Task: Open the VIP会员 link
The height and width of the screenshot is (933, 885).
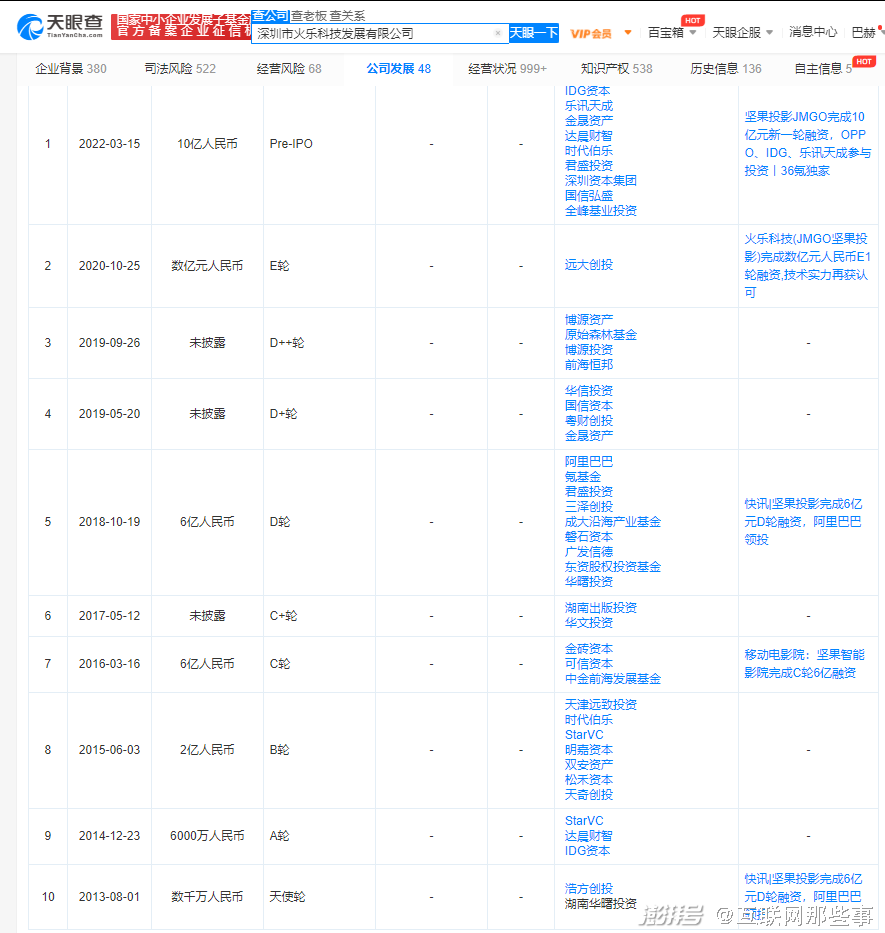Action: click(x=591, y=33)
